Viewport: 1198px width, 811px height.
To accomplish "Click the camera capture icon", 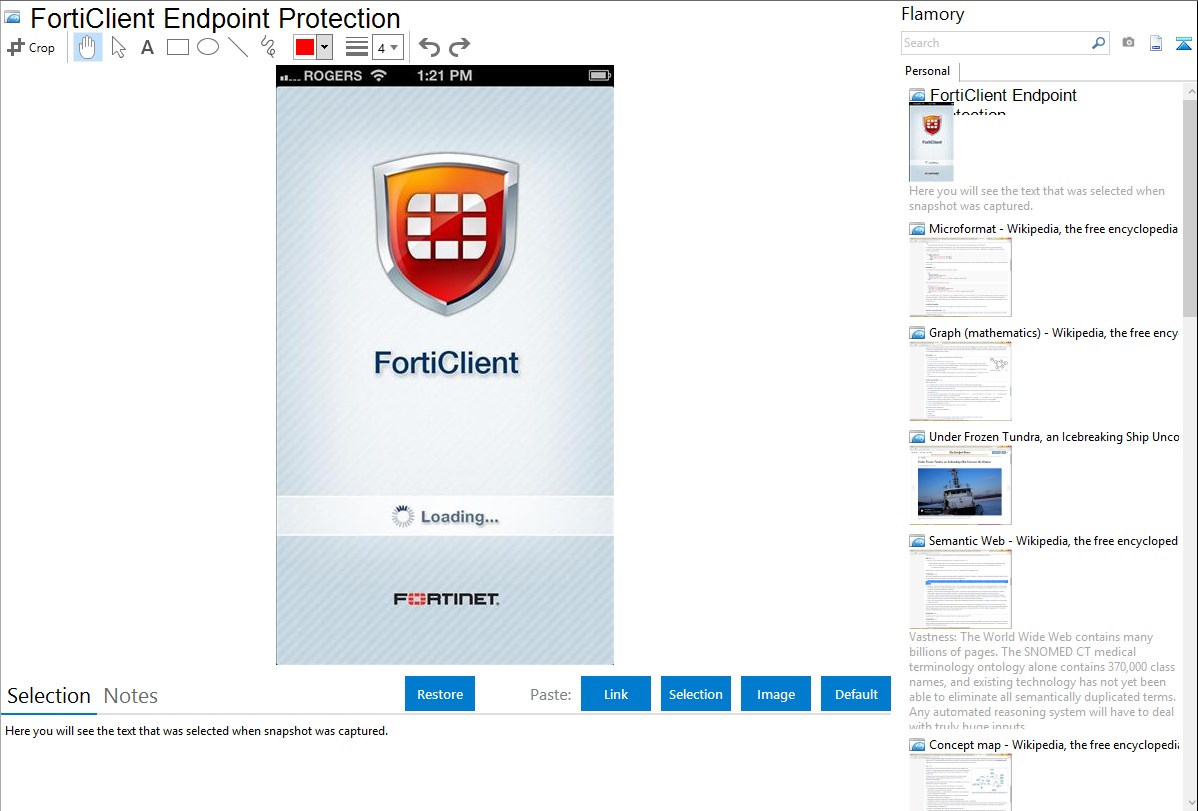I will 1128,43.
